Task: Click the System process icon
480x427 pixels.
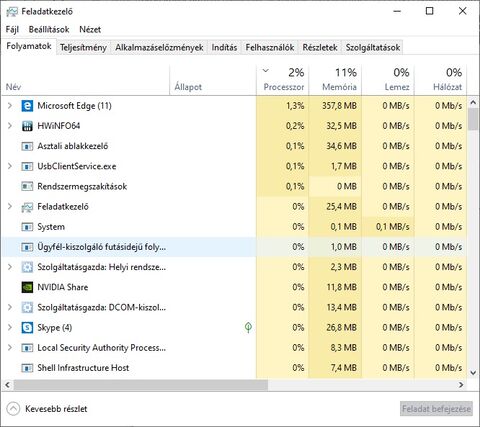Action: pos(27,227)
